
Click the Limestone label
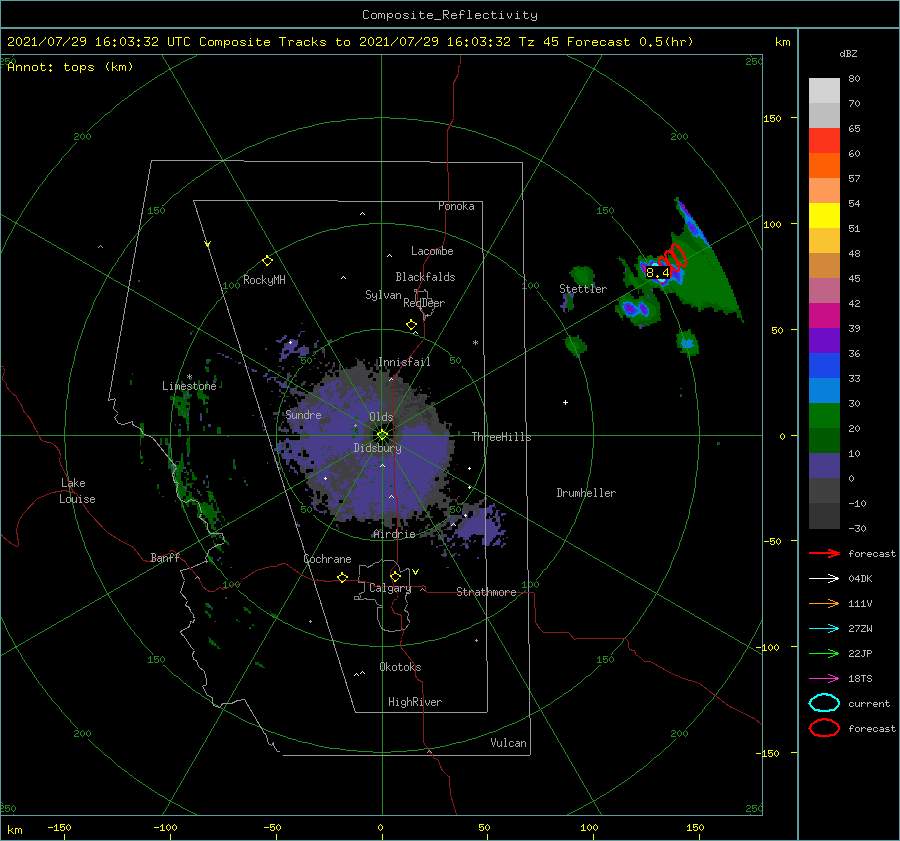[x=189, y=386]
